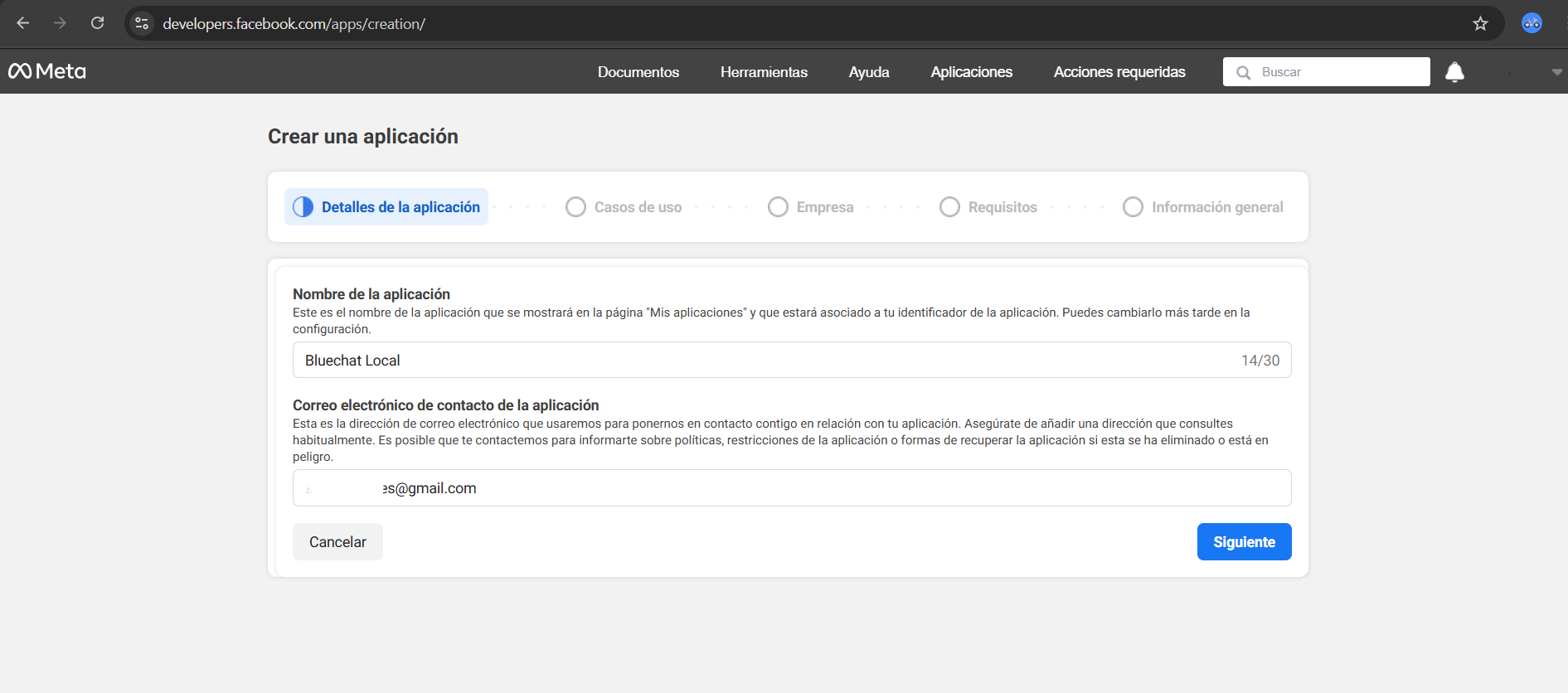Viewport: 1568px width, 693px height.
Task: Focus the contact email input field
Action: 792,488
